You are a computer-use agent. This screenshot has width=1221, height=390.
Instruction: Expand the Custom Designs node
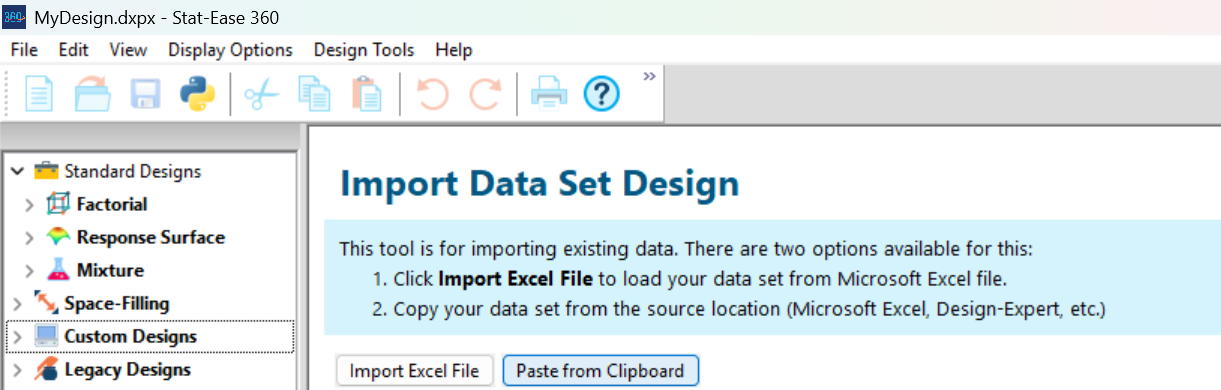18,336
